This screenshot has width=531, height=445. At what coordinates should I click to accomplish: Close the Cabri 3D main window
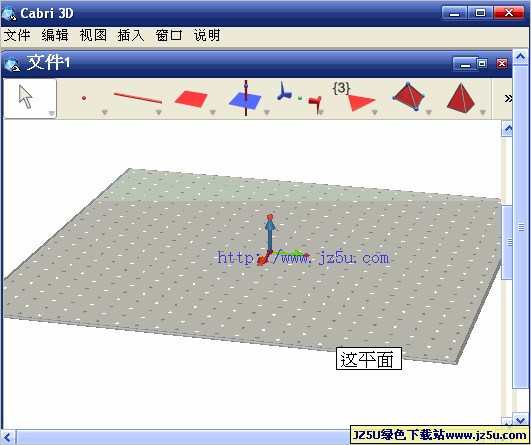click(x=509, y=13)
